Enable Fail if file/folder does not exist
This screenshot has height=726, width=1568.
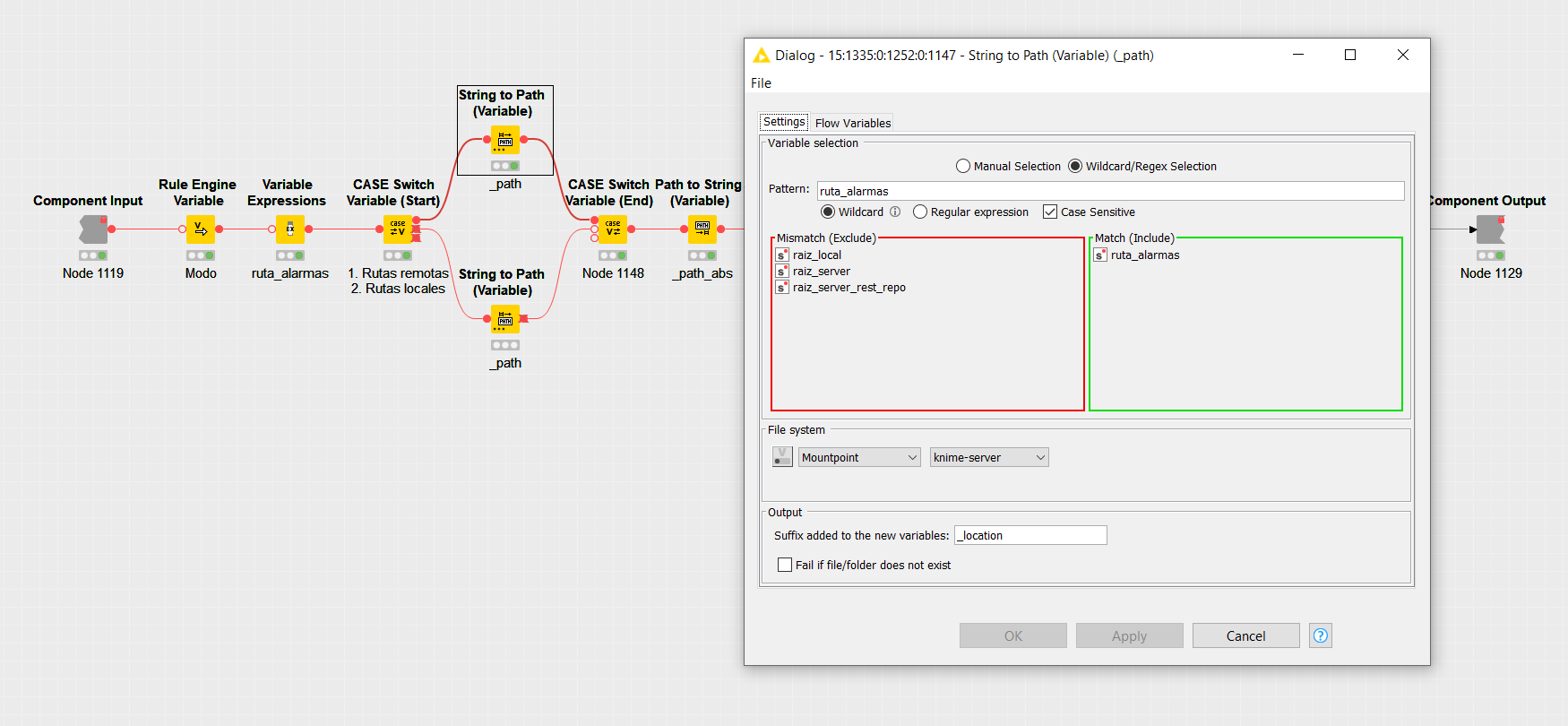785,565
